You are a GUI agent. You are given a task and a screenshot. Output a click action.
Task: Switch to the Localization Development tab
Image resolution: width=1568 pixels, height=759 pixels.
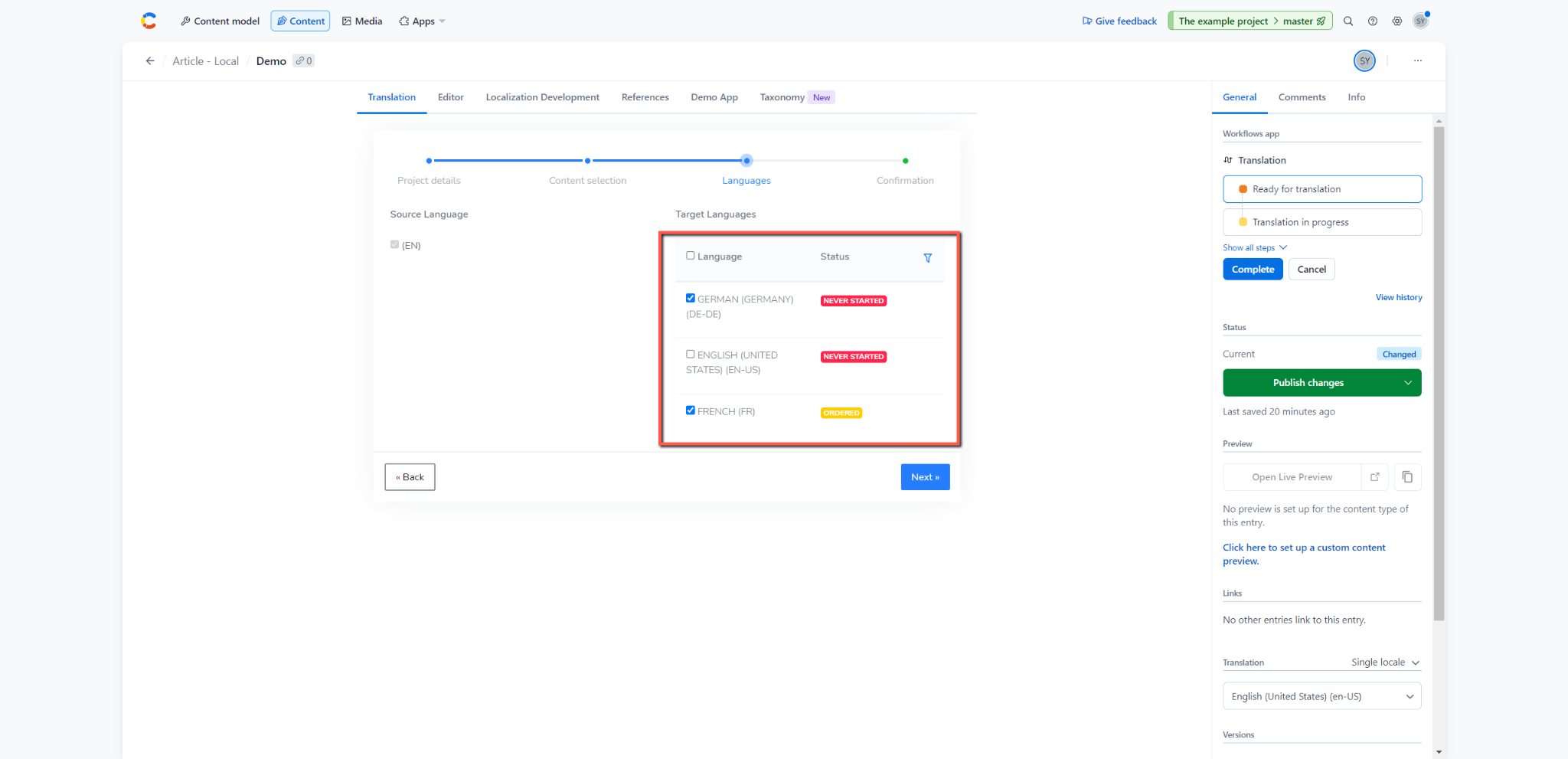(542, 97)
